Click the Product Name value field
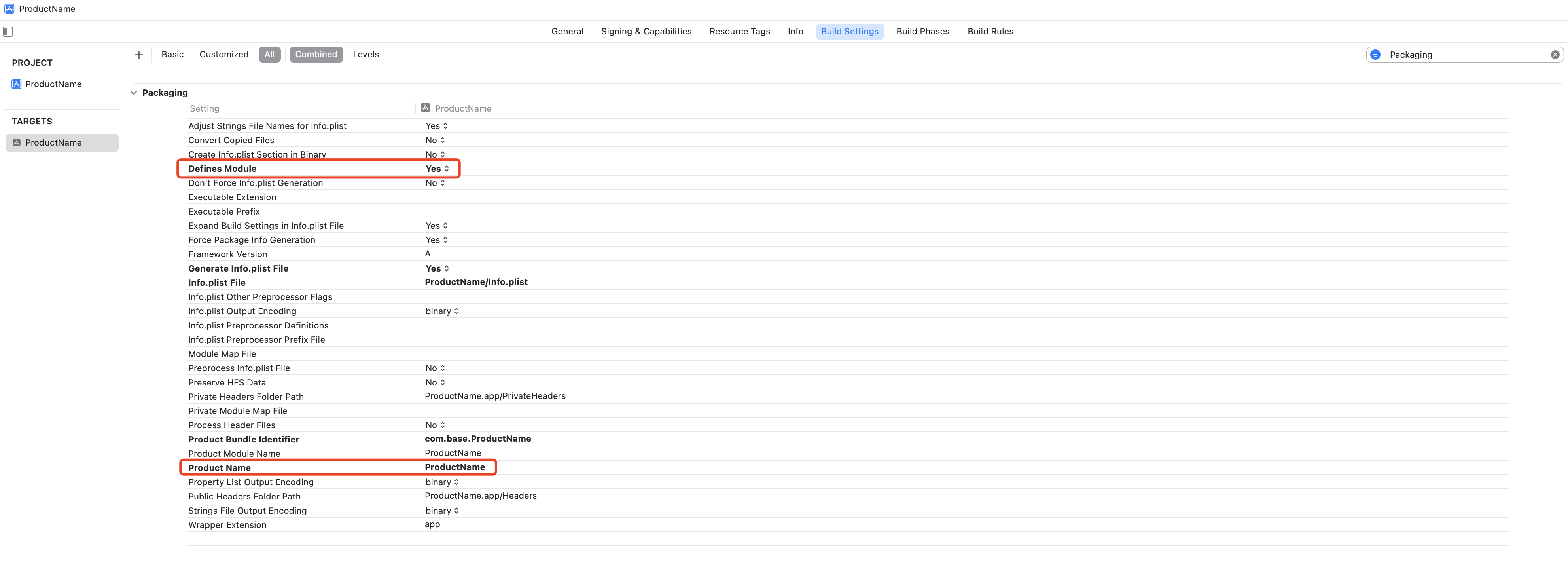 tap(454, 468)
